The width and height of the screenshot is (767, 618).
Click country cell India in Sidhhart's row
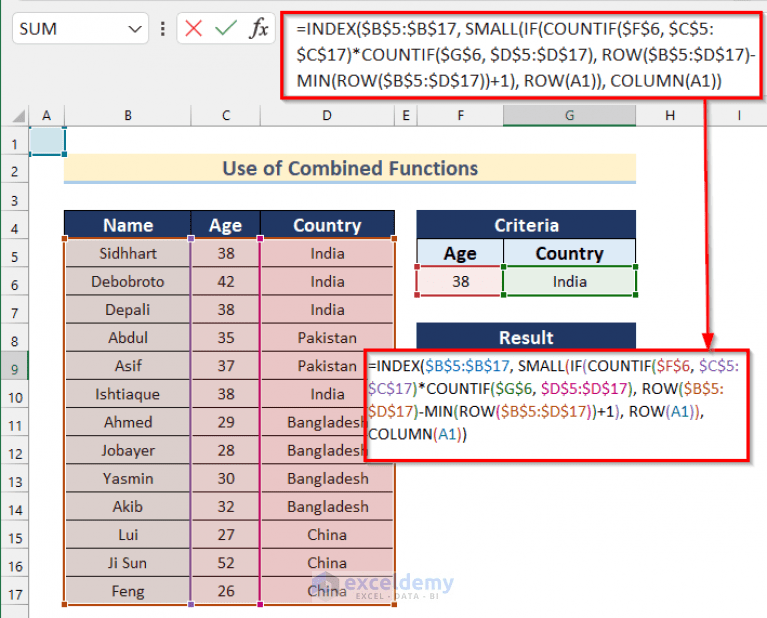[x=327, y=253]
